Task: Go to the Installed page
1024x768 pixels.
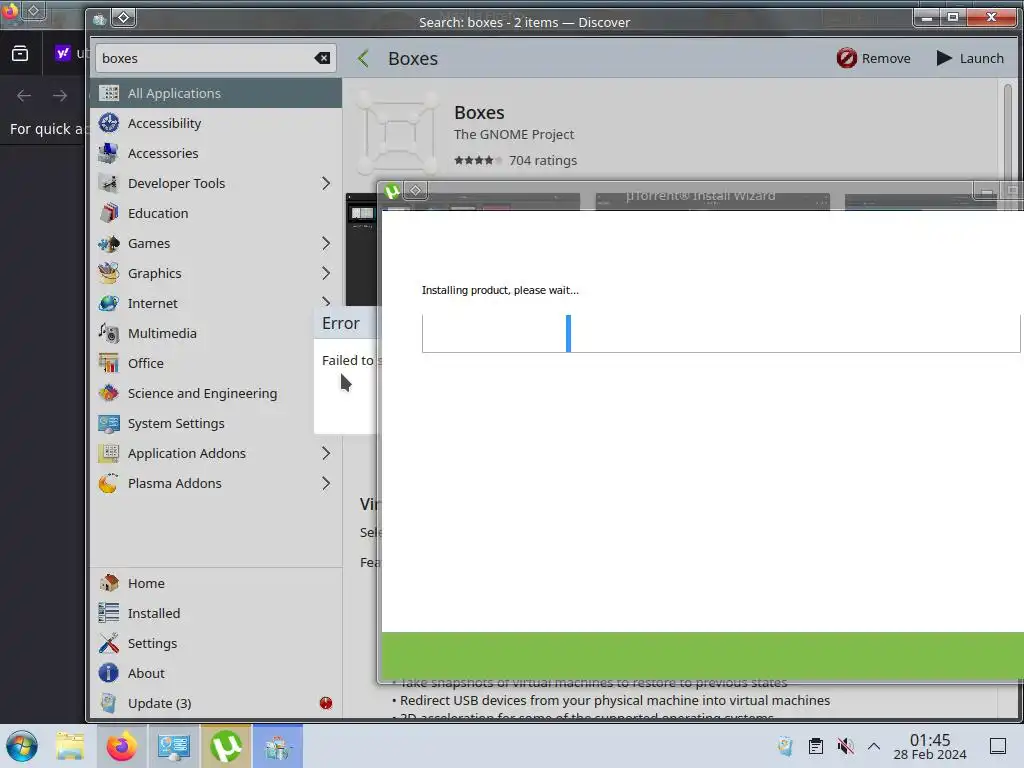Action: point(216,613)
